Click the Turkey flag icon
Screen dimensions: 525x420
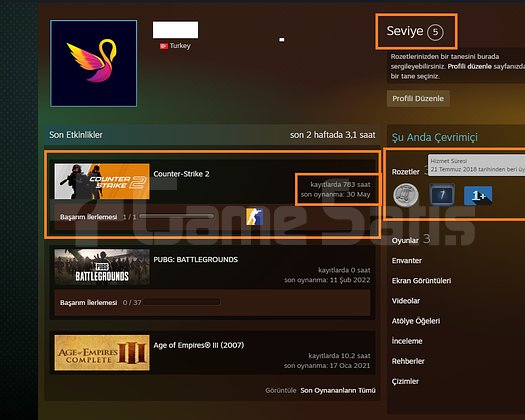tap(163, 46)
